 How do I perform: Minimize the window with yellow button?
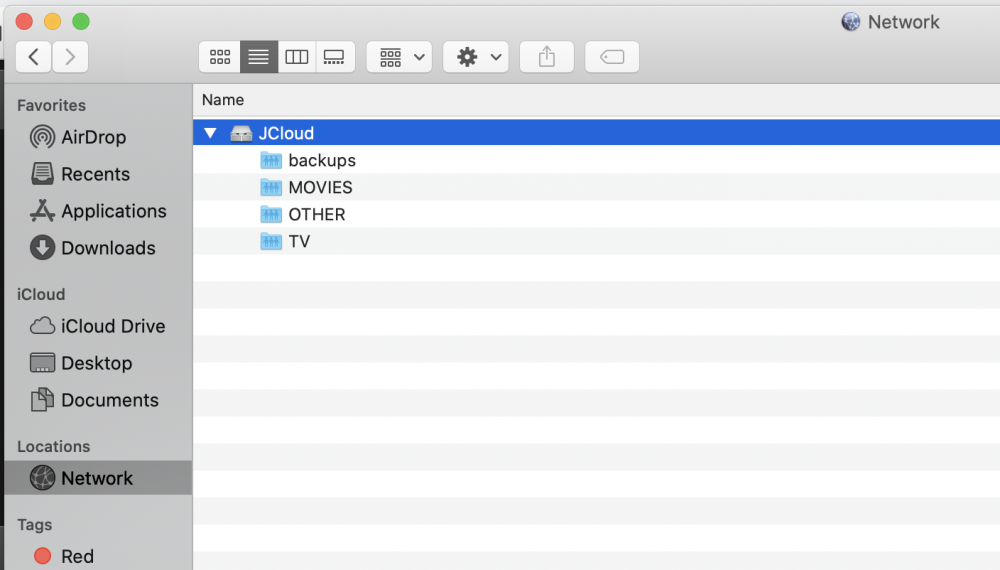pos(52,22)
